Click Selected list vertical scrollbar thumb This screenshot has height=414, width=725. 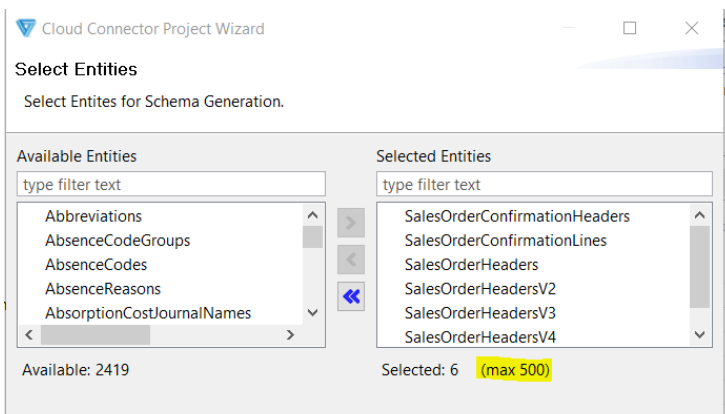(700, 267)
